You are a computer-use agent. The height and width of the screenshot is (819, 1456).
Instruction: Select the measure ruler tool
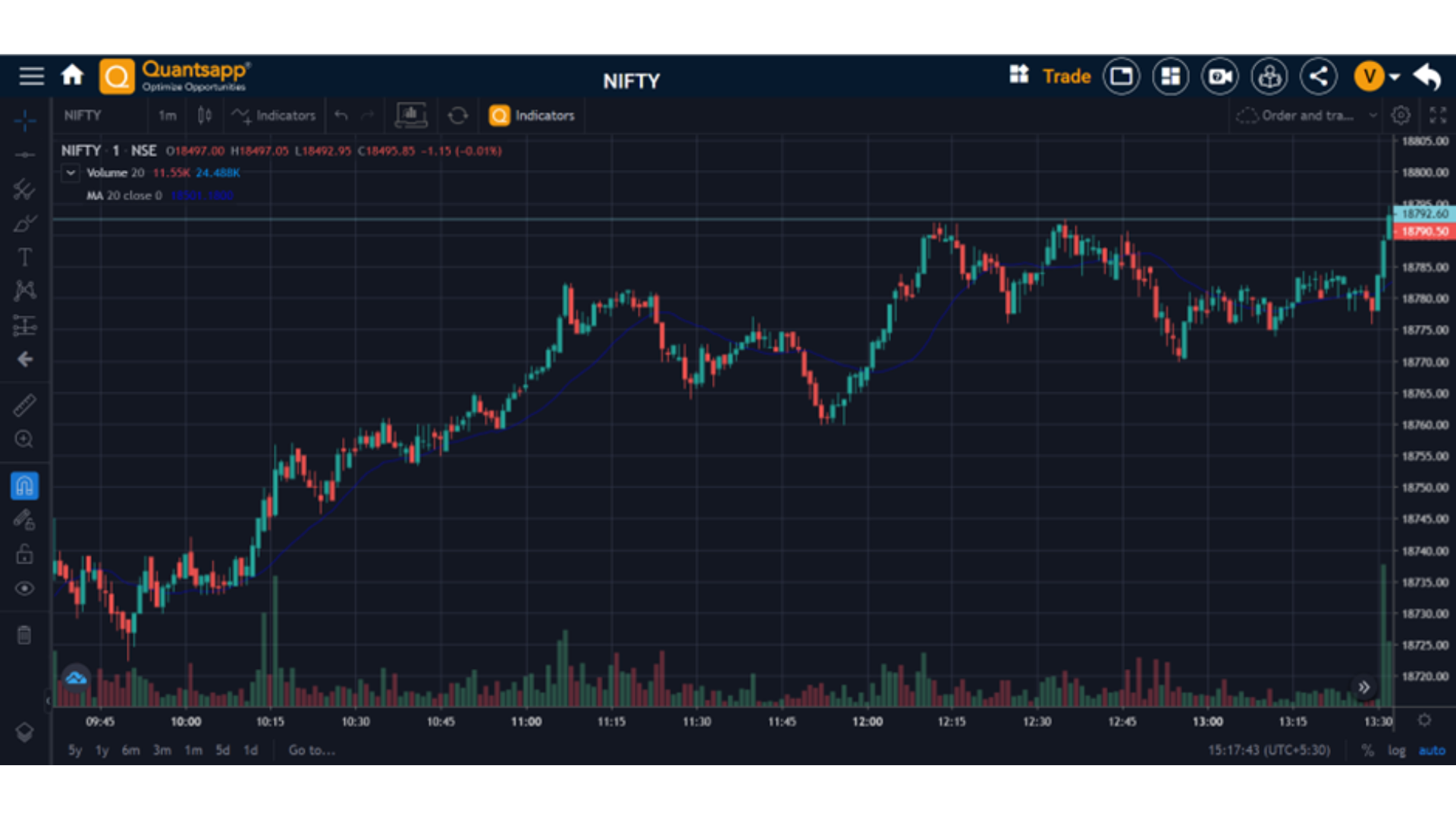(x=24, y=405)
